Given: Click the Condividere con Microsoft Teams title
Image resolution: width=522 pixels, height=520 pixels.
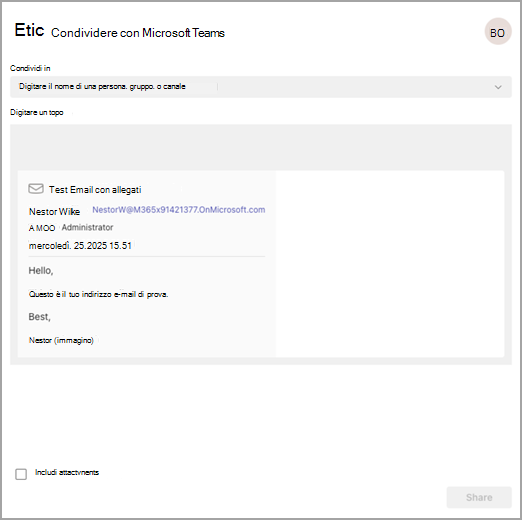Looking at the screenshot, I should point(138,33).
